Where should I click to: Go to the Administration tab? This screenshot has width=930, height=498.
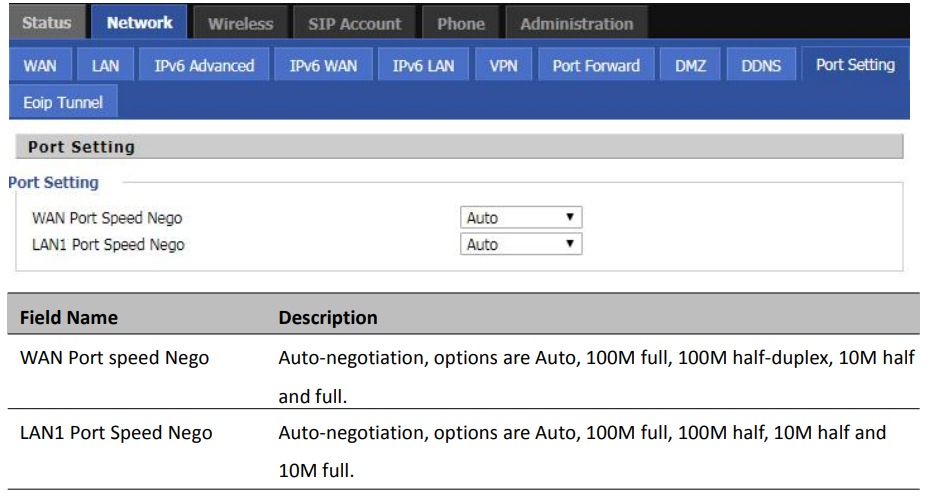577,24
